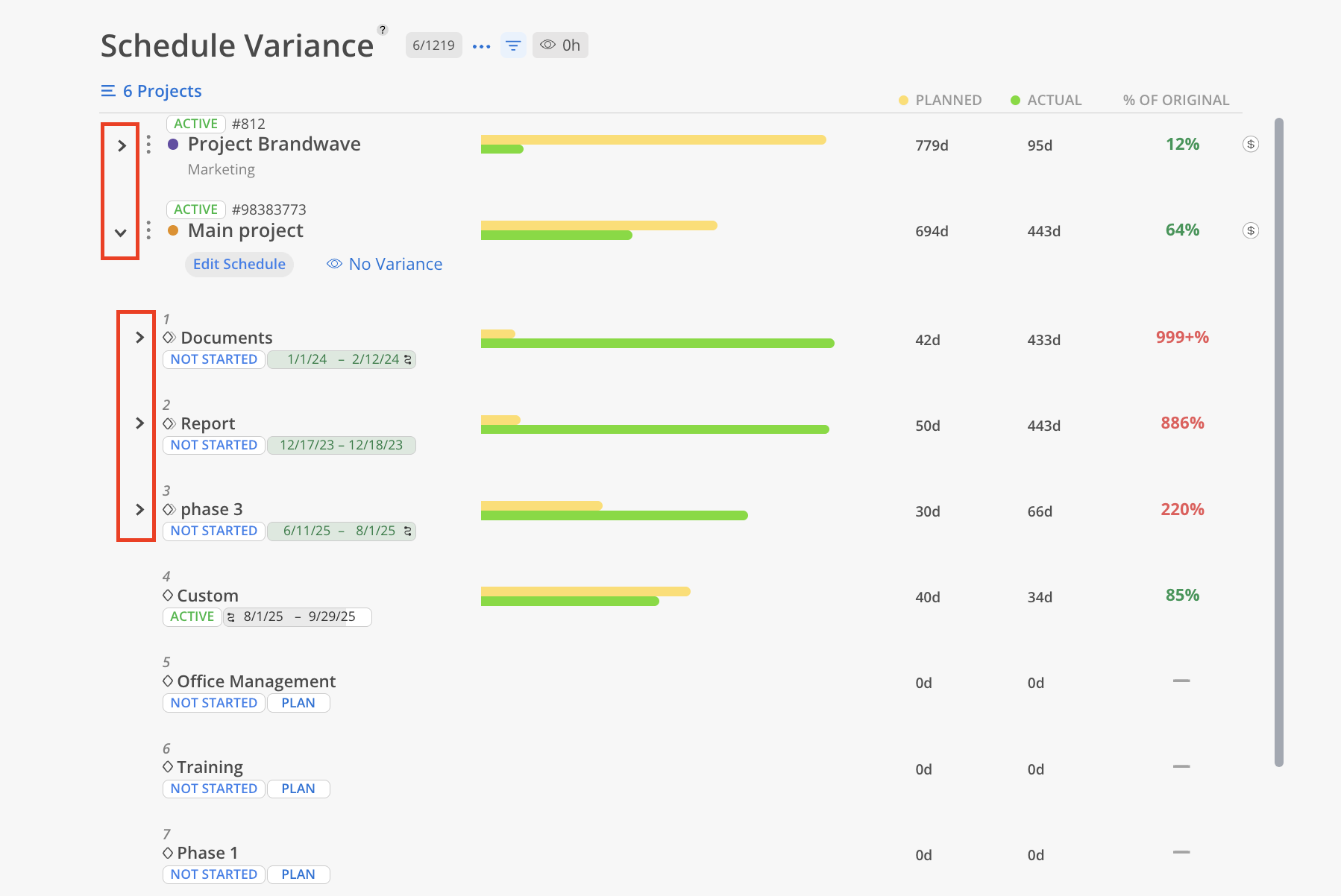Click Main project dollar sign icon
The width and height of the screenshot is (1341, 896).
[1251, 230]
